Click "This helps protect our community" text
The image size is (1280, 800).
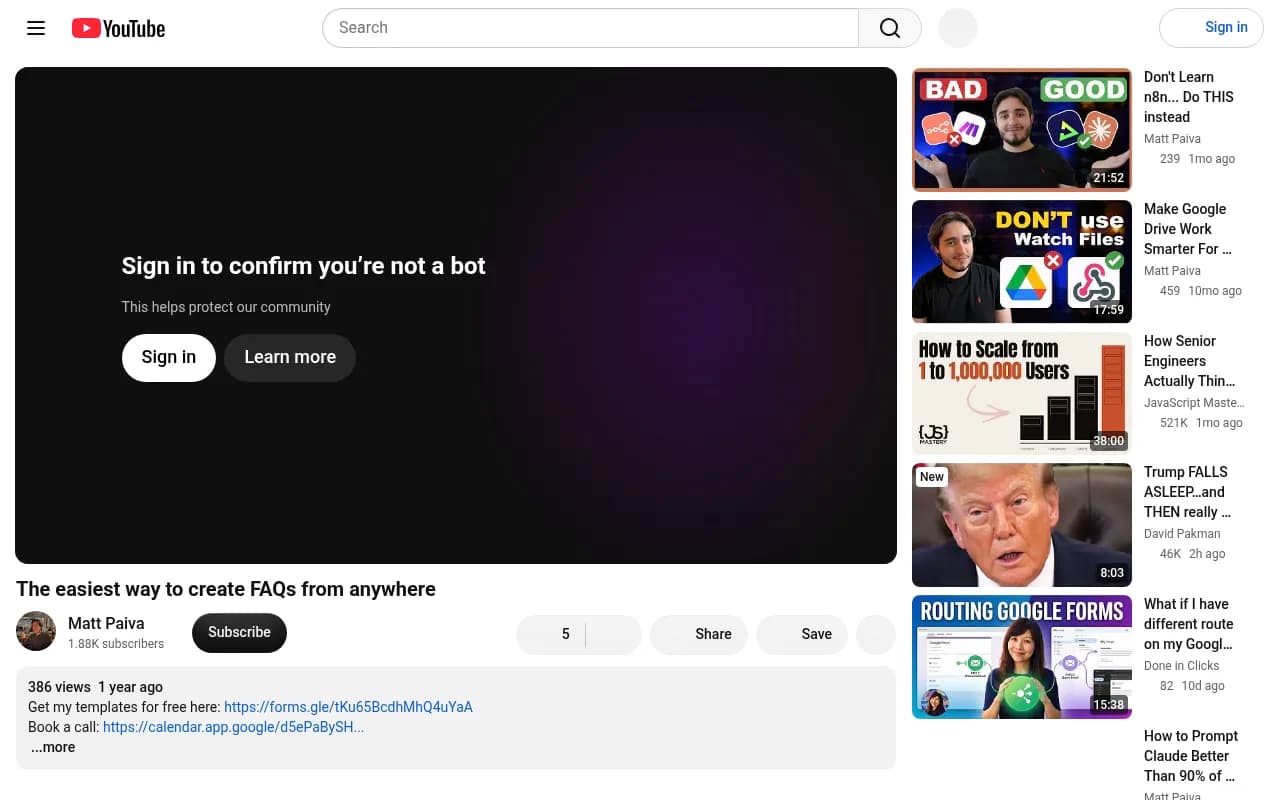click(226, 307)
